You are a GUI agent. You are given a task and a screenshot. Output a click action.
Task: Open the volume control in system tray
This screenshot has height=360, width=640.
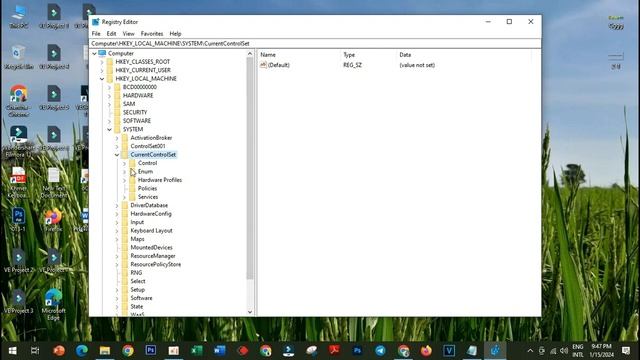[x=564, y=351]
